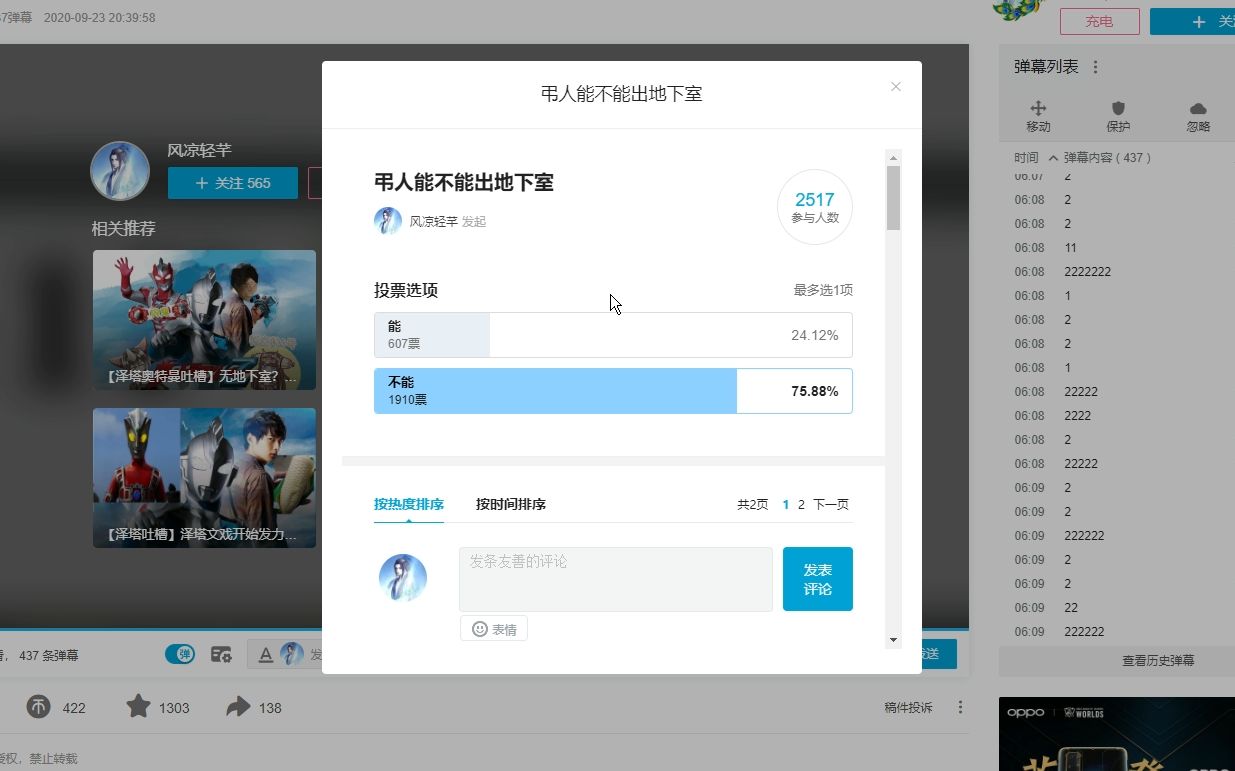Select the 不能 vote option
Image resolution: width=1235 pixels, height=771 pixels.
click(613, 391)
